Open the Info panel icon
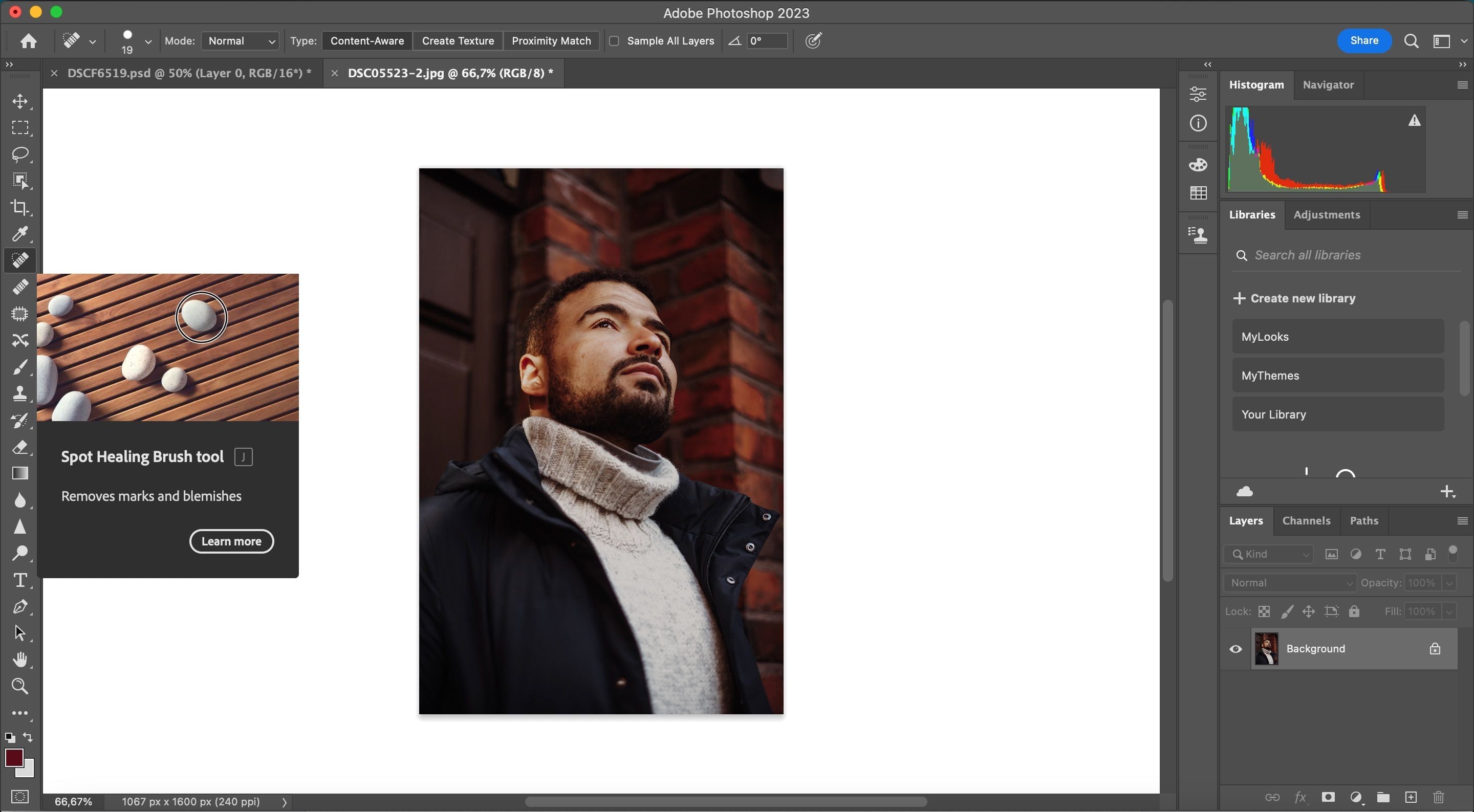1474x812 pixels. (x=1198, y=123)
